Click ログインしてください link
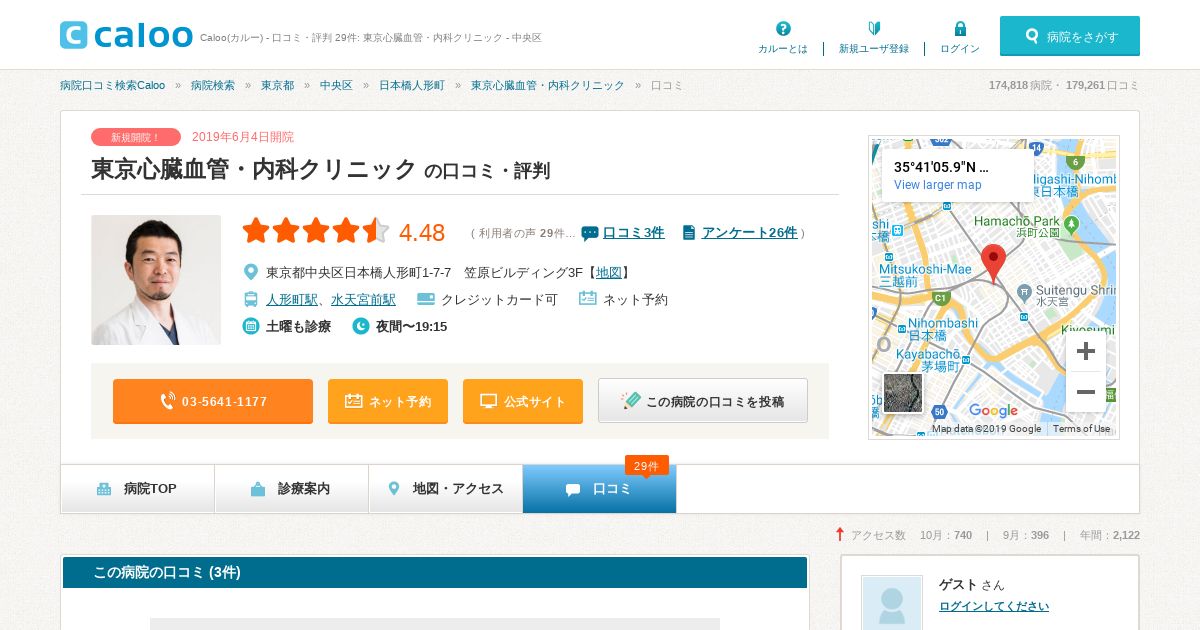The image size is (1200, 630). coord(994,606)
